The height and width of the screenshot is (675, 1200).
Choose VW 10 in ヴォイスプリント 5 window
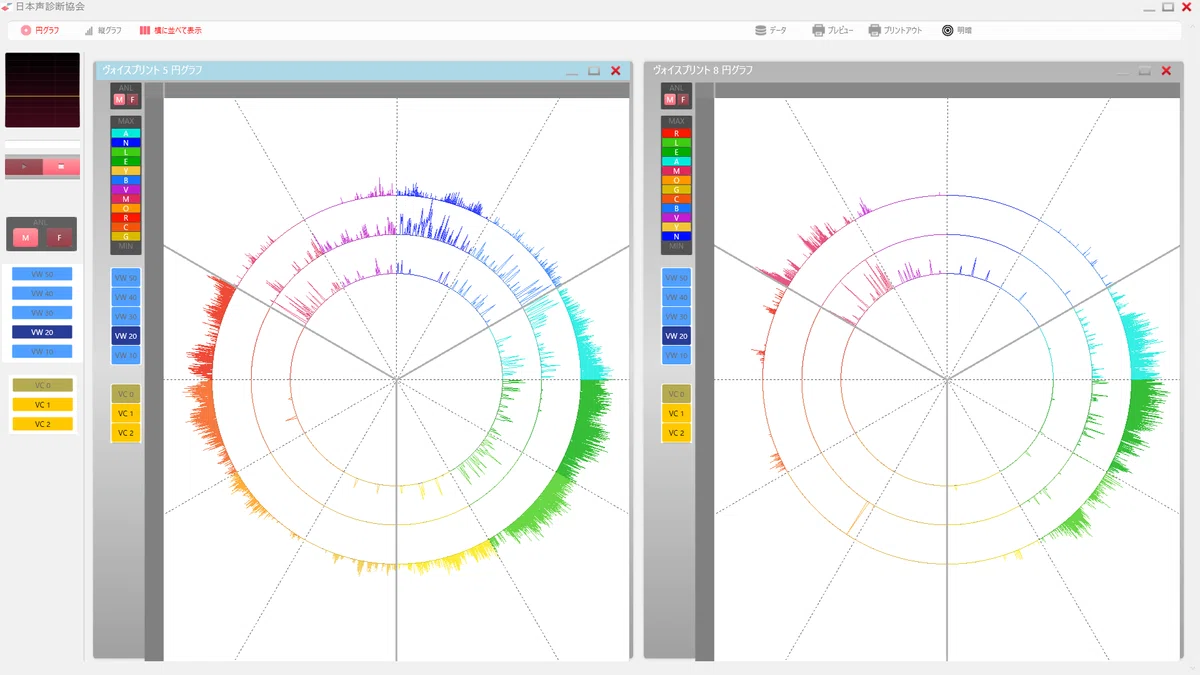tap(126, 356)
